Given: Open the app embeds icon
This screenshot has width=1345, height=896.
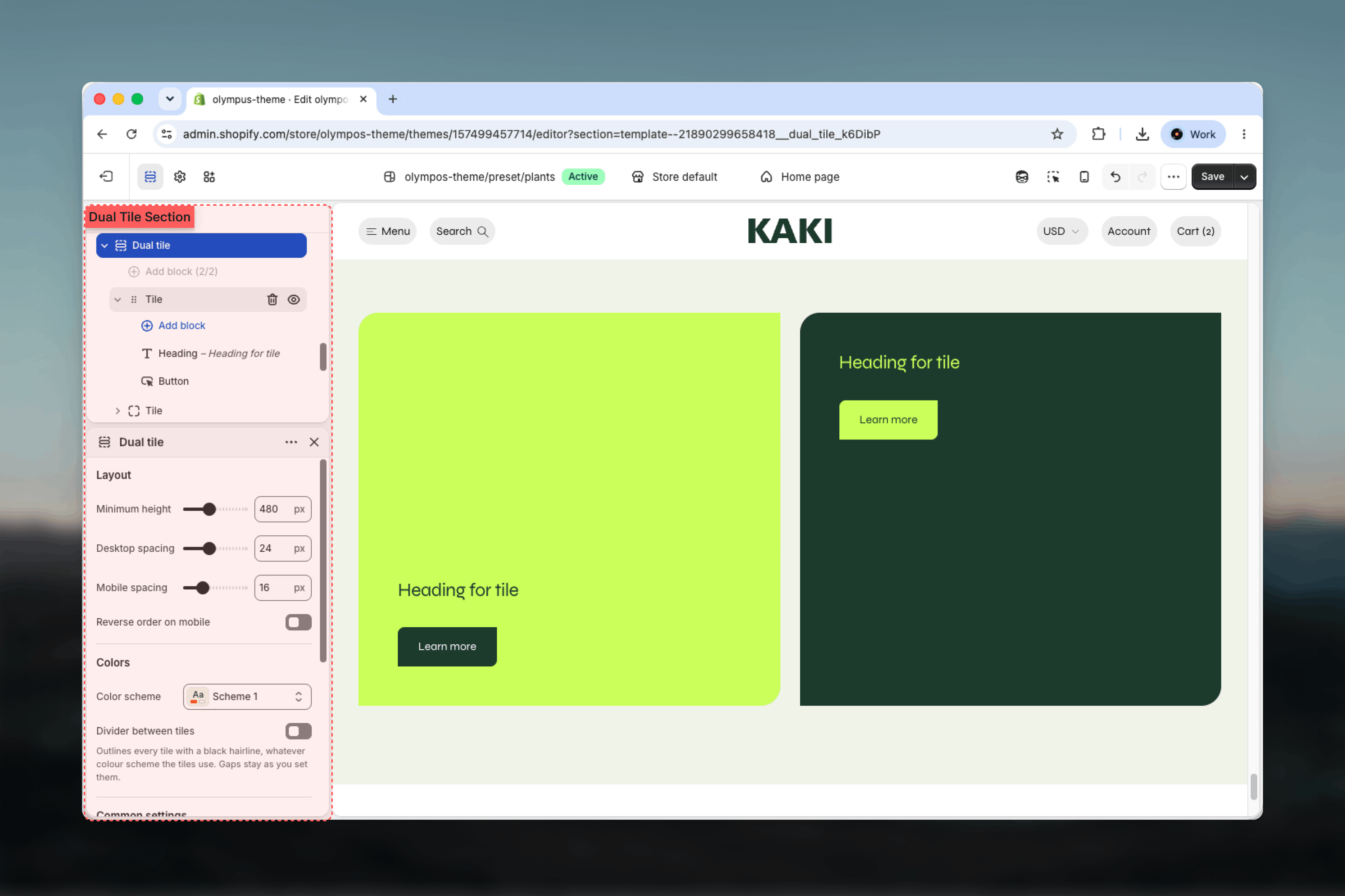Looking at the screenshot, I should pos(209,177).
